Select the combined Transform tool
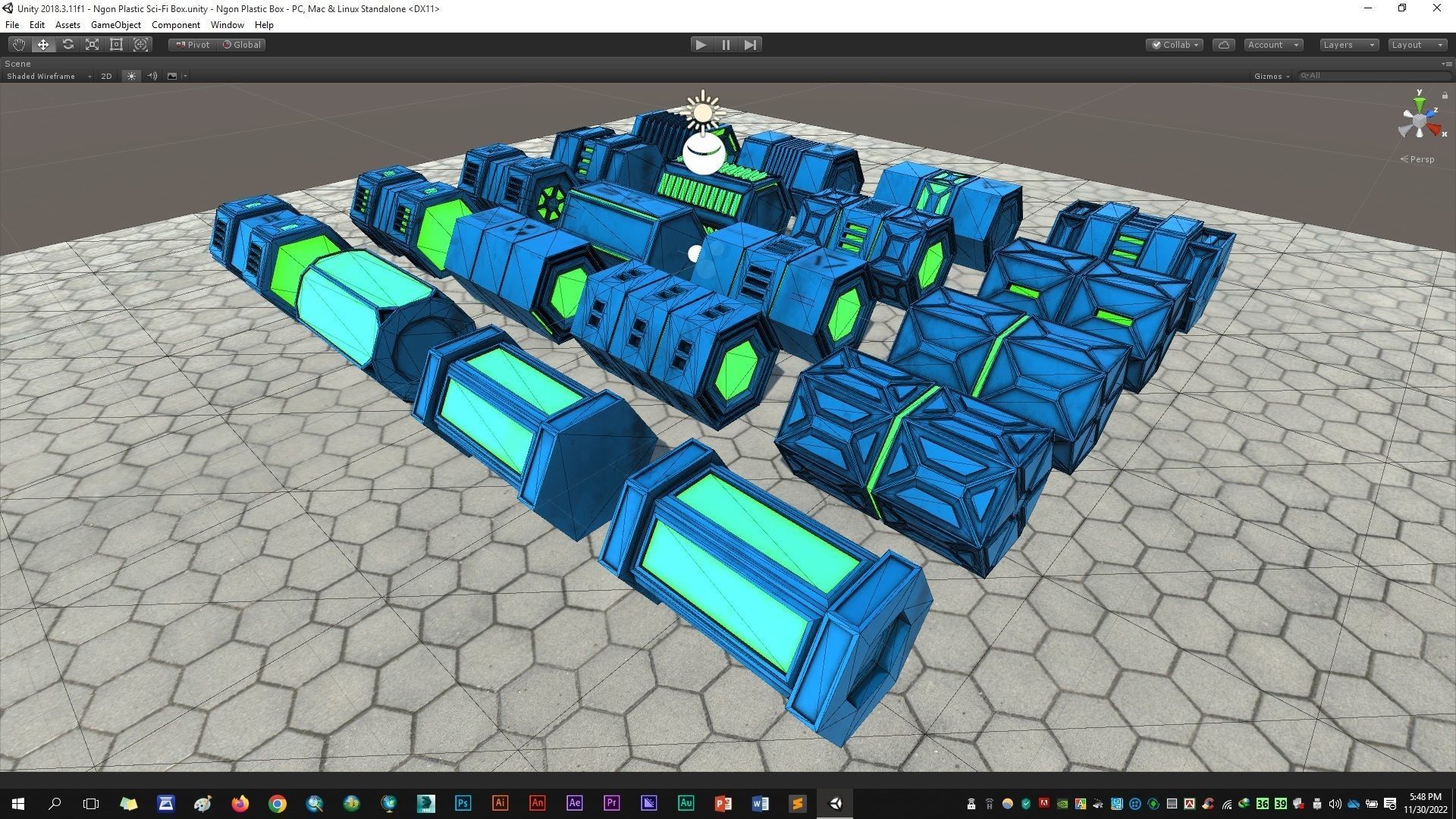 click(140, 45)
